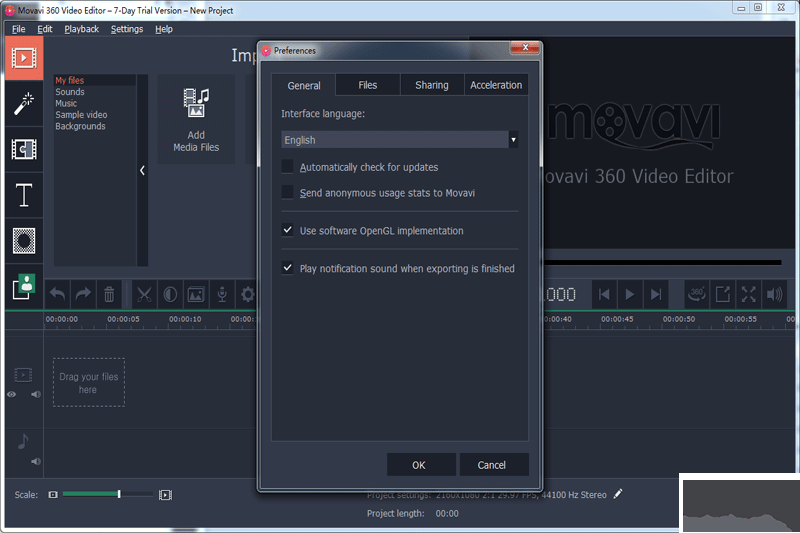The image size is (800, 533).
Task: Open the File menu
Action: 18,29
